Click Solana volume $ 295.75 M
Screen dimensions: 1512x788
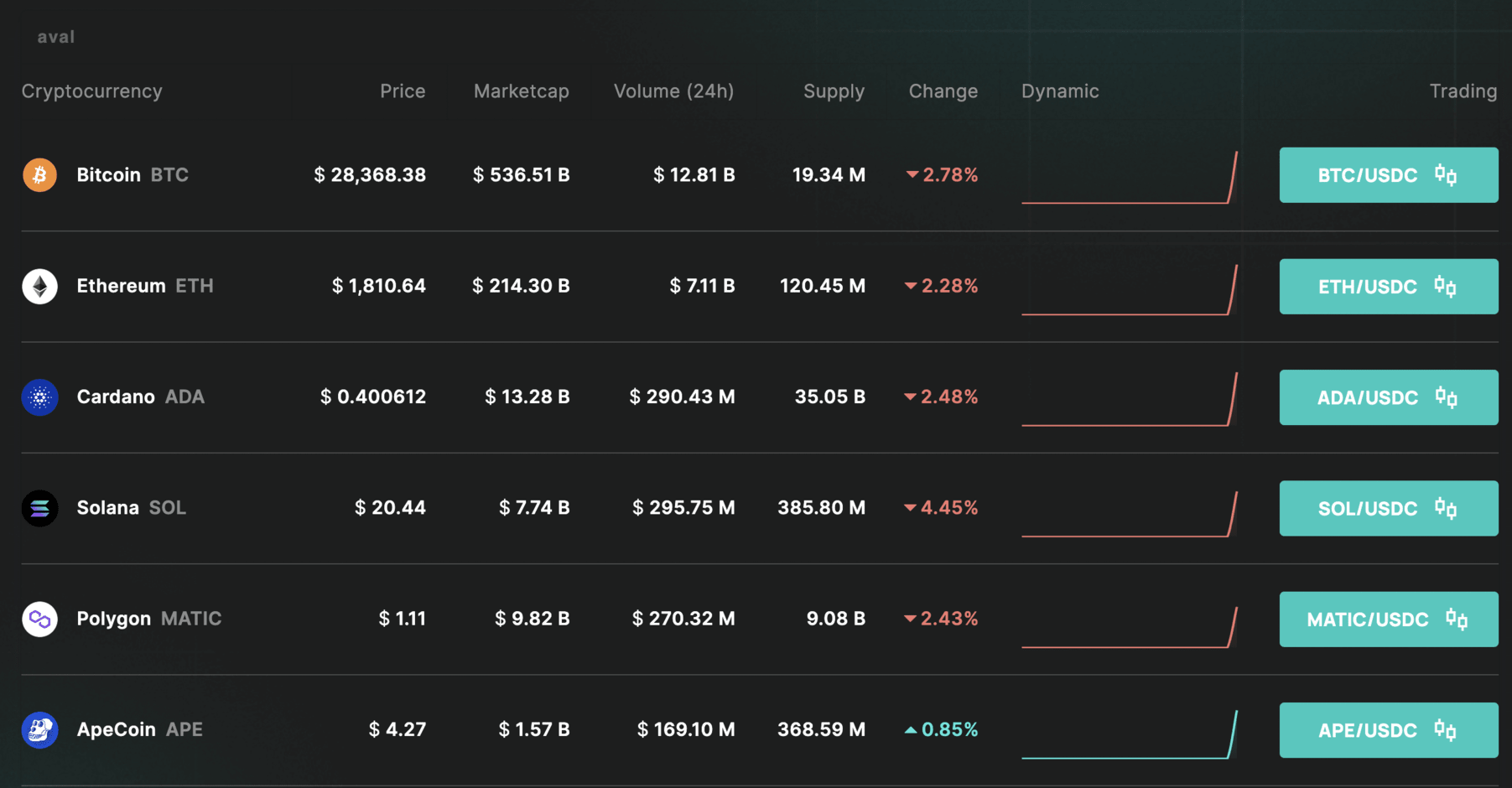684,508
